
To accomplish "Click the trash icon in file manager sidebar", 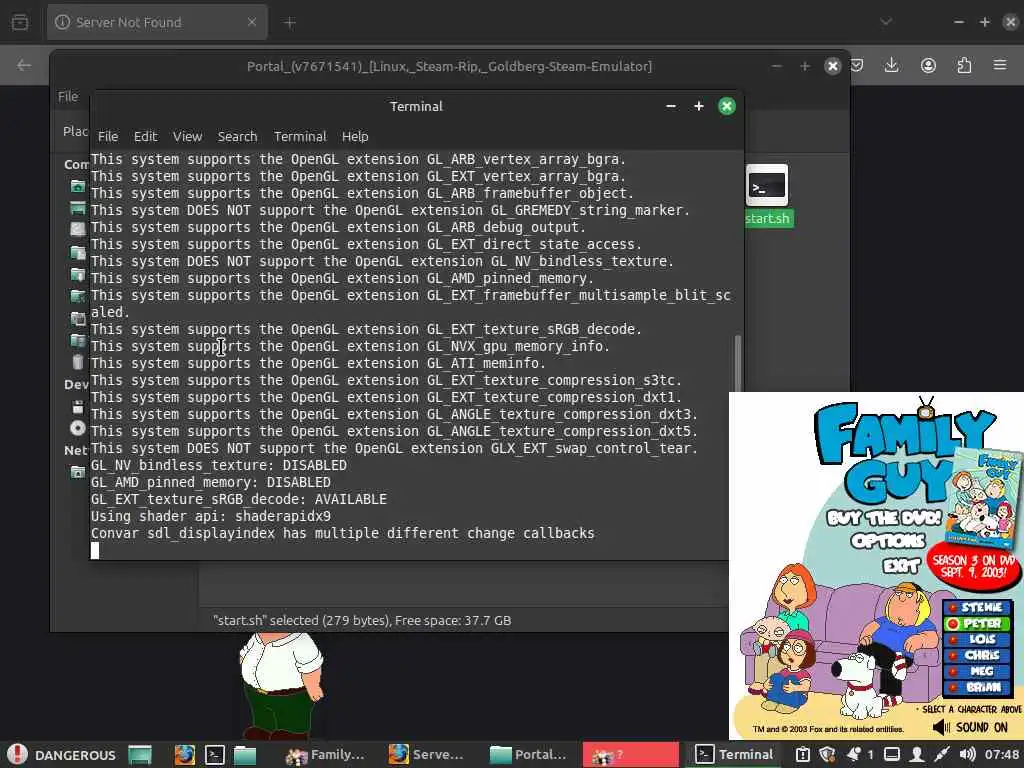I will point(78,362).
